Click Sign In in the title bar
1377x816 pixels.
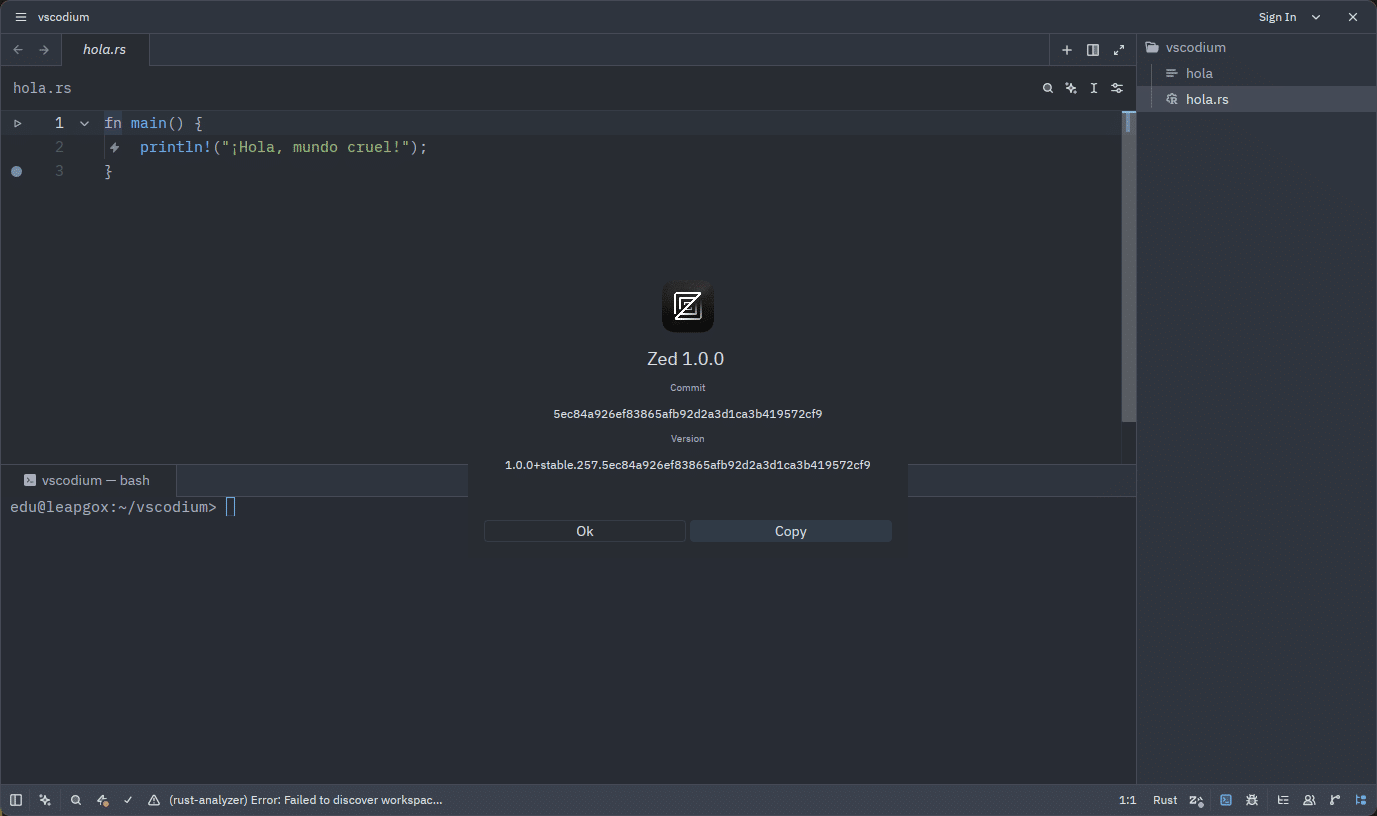[1277, 17]
